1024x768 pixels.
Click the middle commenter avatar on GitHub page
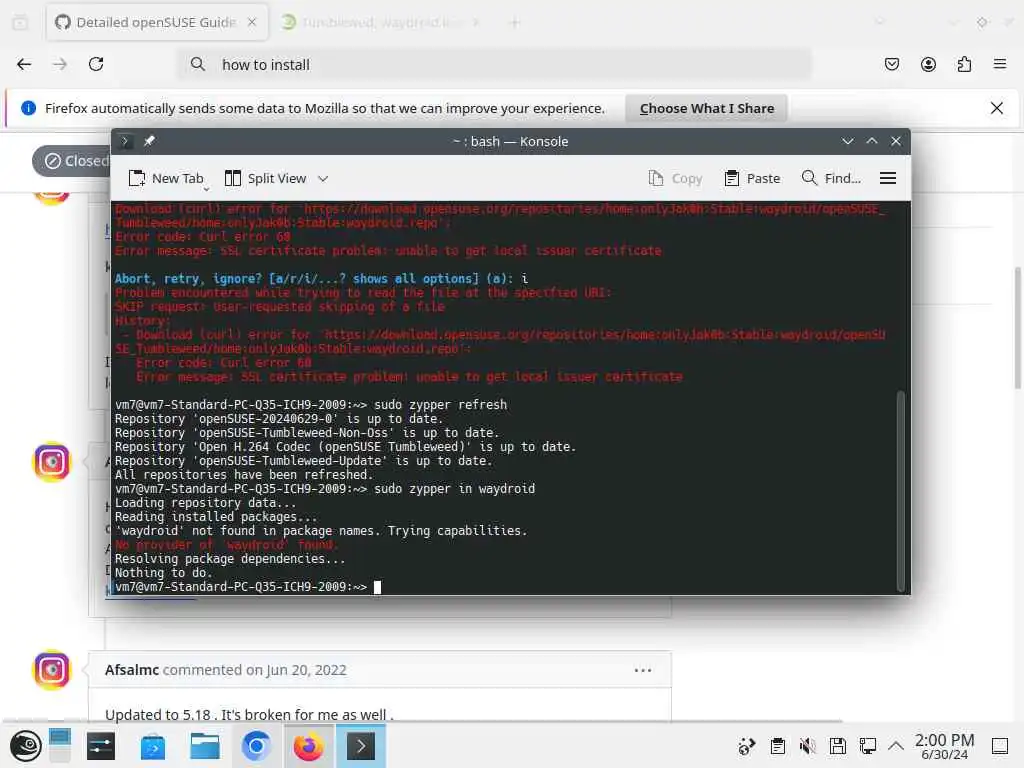point(52,462)
